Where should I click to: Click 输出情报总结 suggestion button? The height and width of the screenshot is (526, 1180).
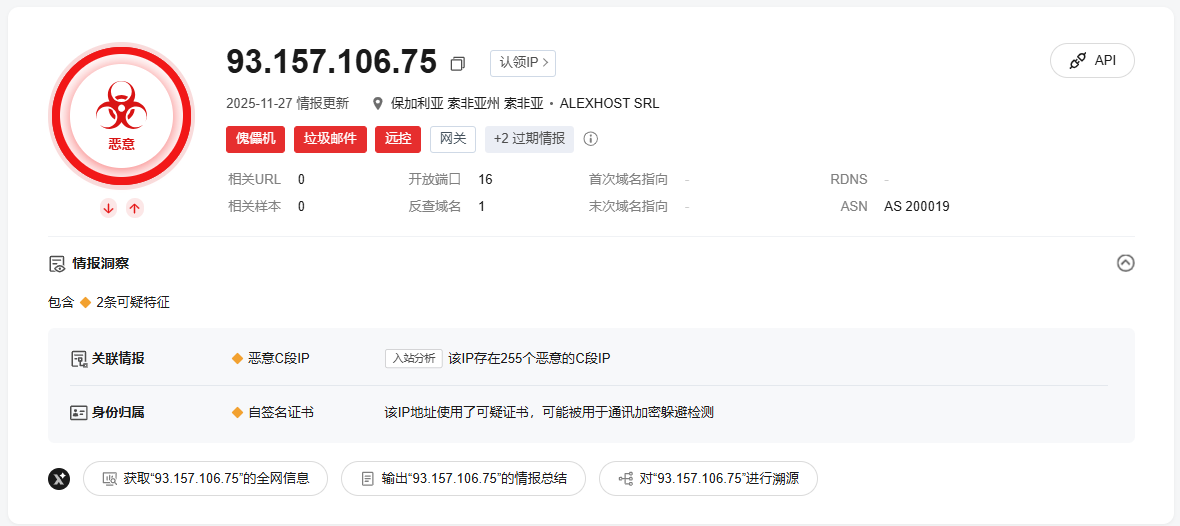[x=463, y=479]
